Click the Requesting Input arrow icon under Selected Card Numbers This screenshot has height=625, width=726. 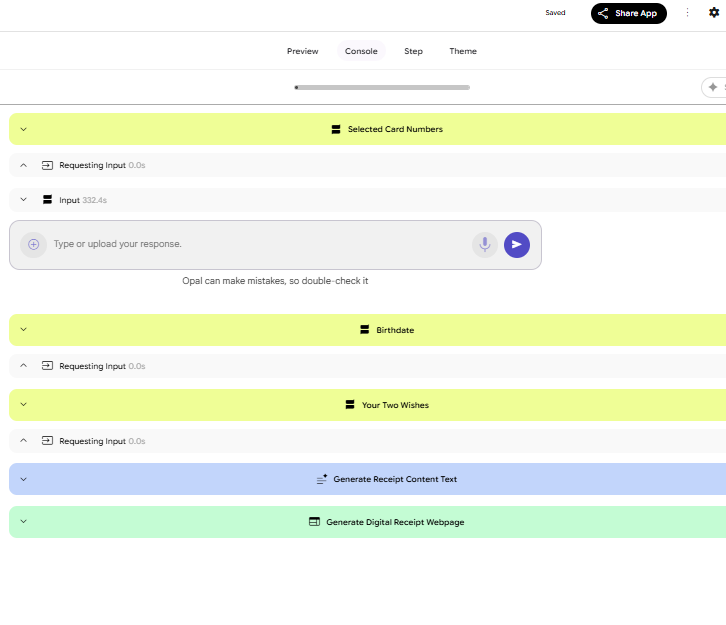[x=47, y=165]
